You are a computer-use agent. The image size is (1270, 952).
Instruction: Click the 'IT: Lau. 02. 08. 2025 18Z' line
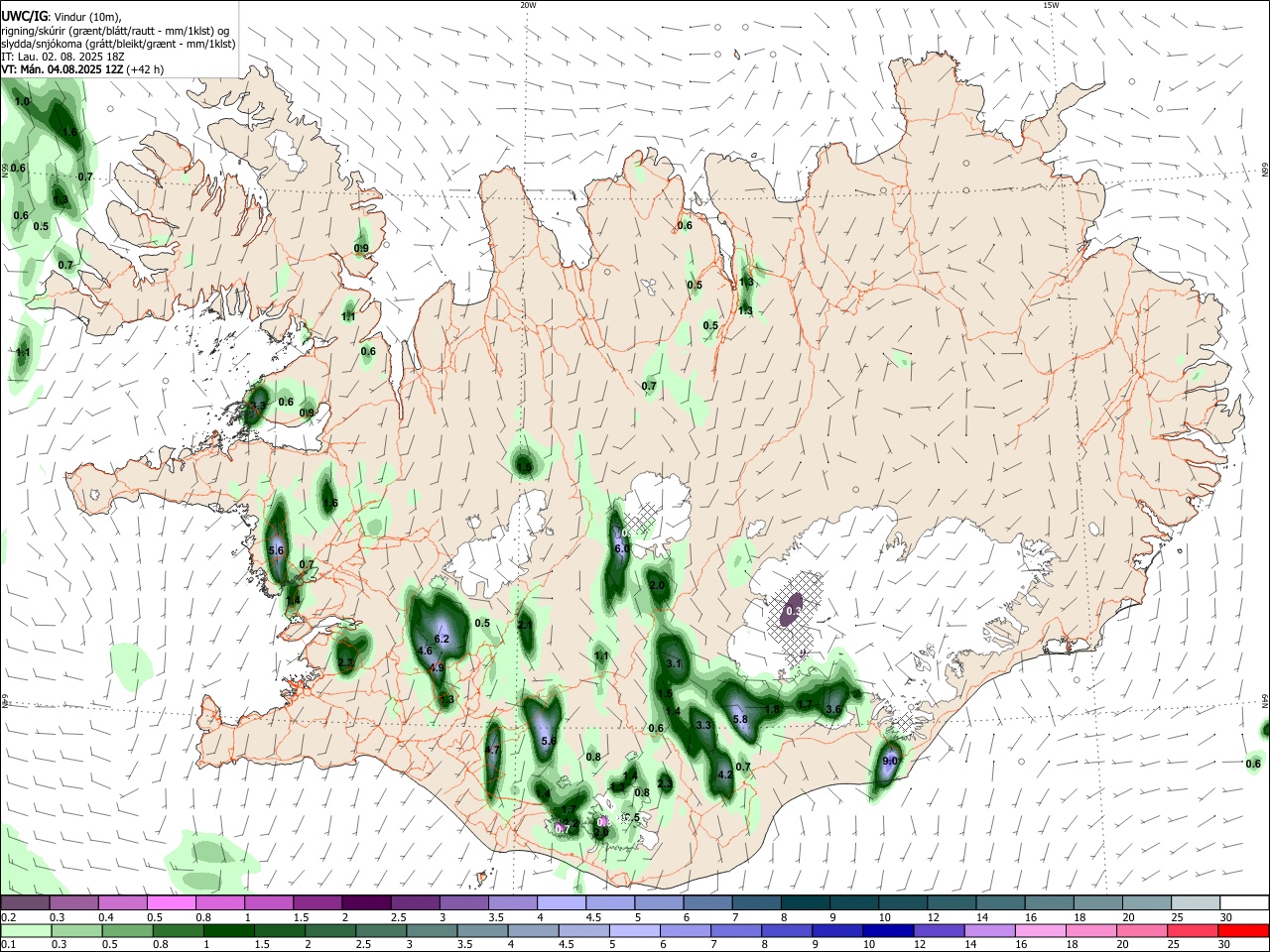(x=63, y=57)
